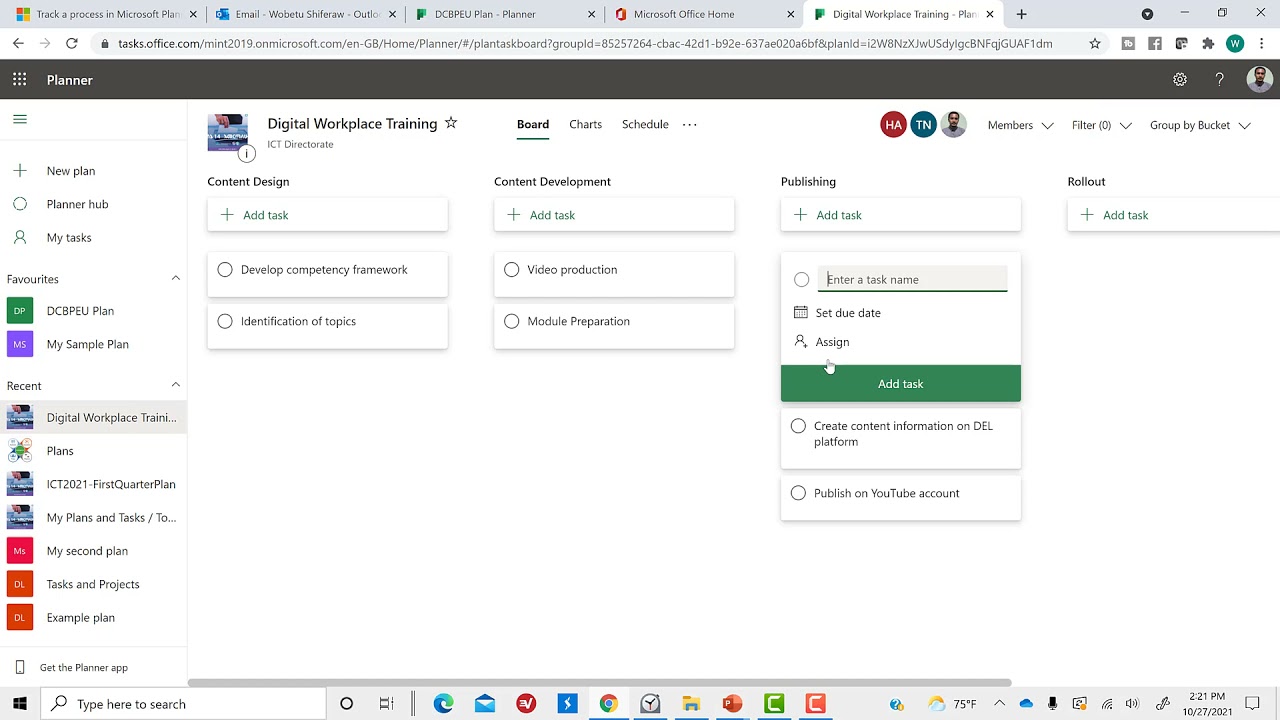
Task: Collapse the sidebar with hamburger icon
Action: pyautogui.click(x=20, y=119)
